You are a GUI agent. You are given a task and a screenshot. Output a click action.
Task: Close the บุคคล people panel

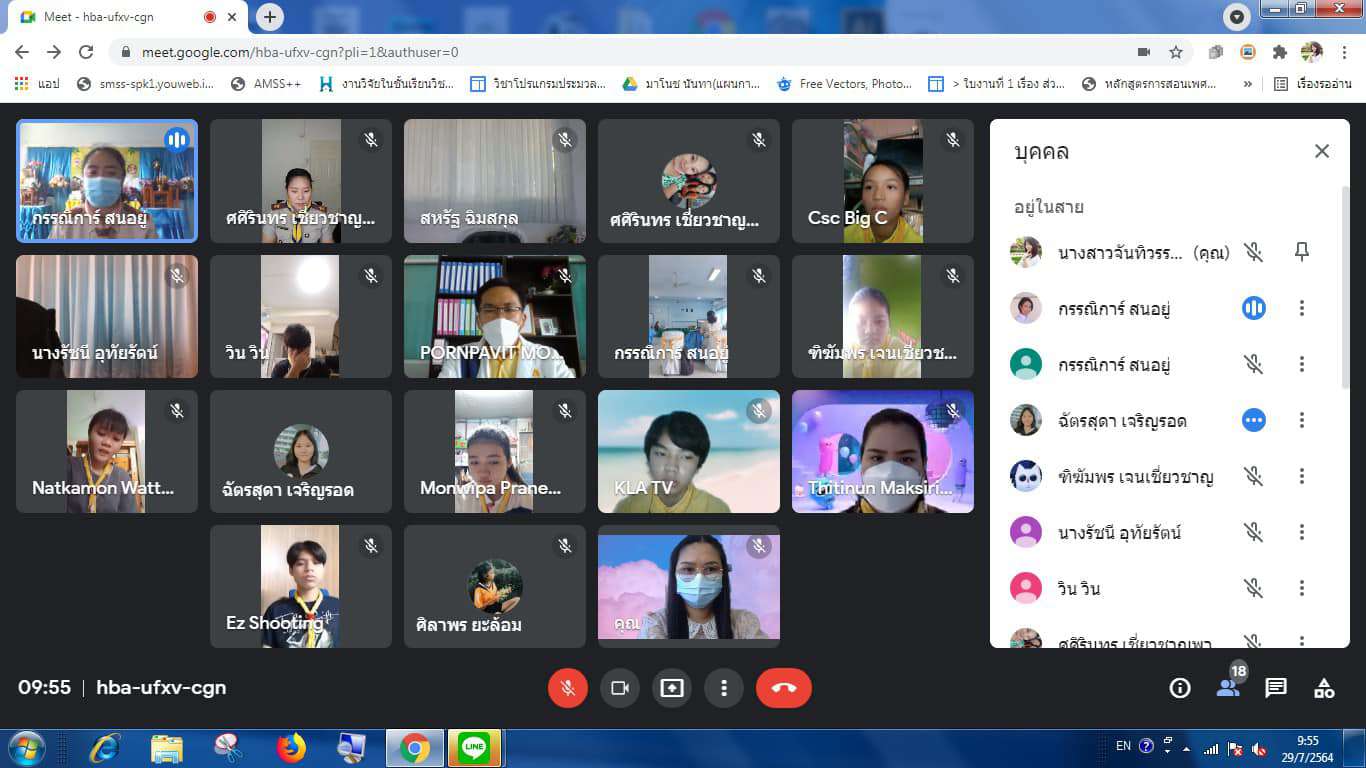click(1322, 151)
